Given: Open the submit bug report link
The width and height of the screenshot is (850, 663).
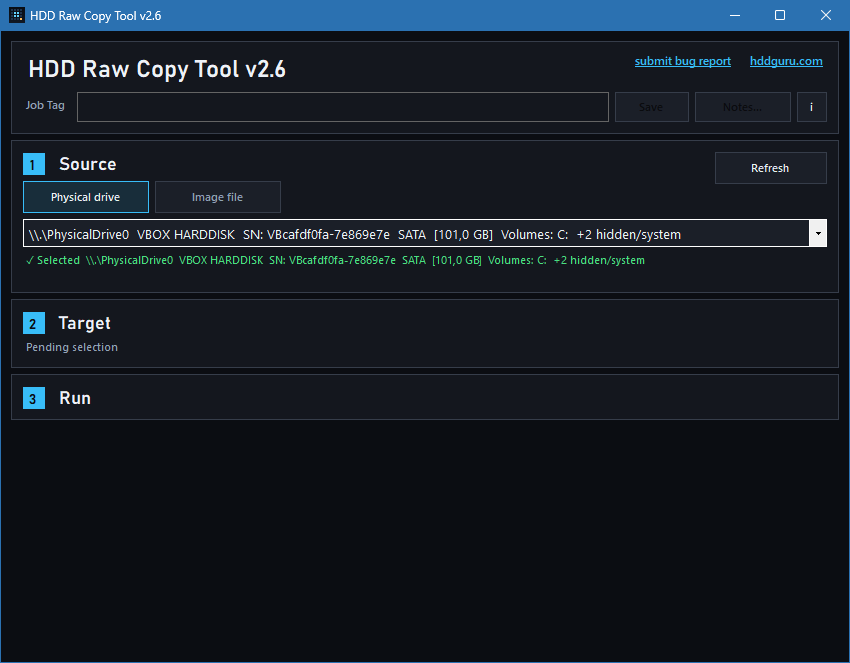Looking at the screenshot, I should 682,61.
